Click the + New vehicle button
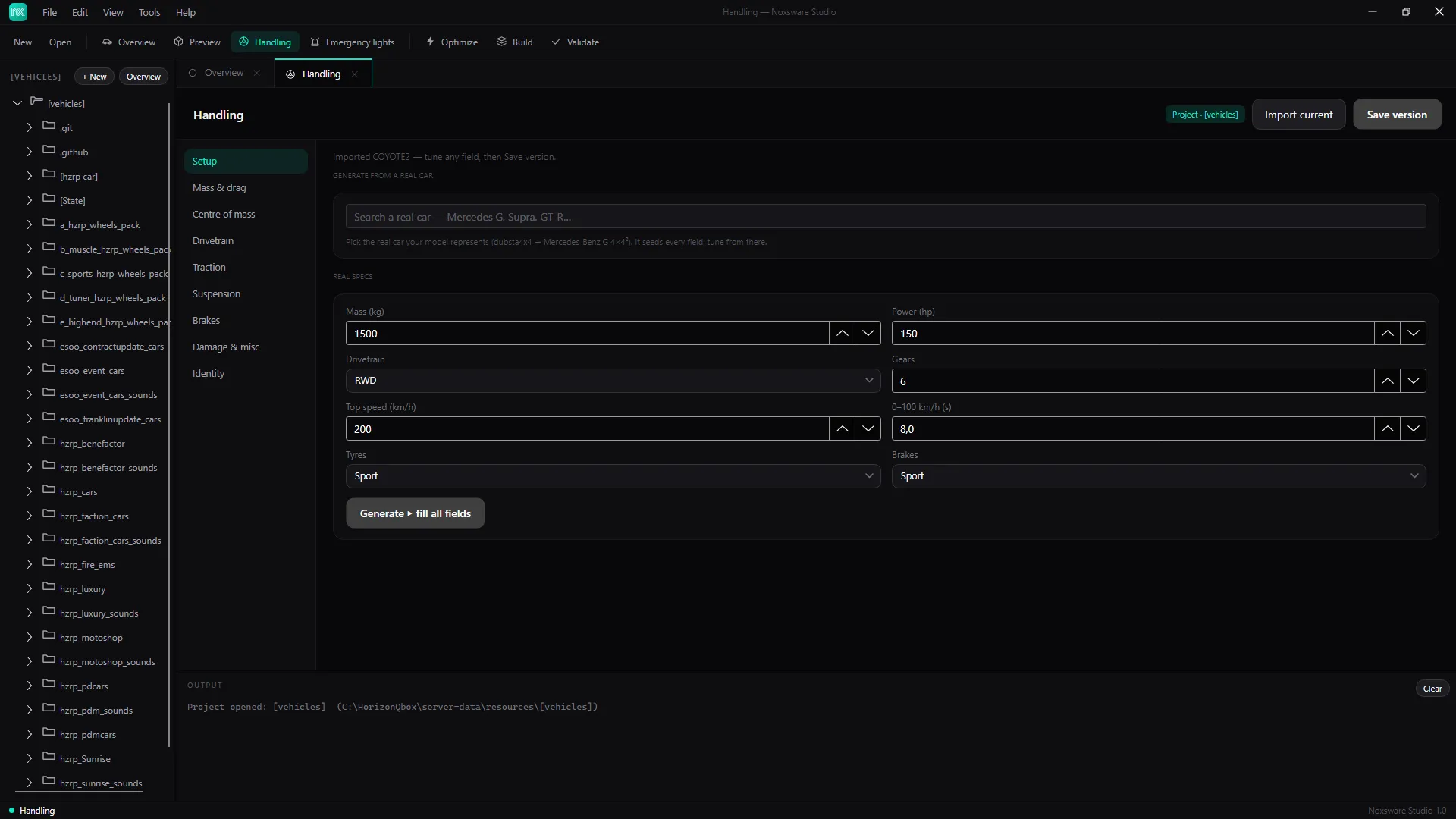Screen dimensions: 1456x819 pyautogui.click(x=94, y=77)
